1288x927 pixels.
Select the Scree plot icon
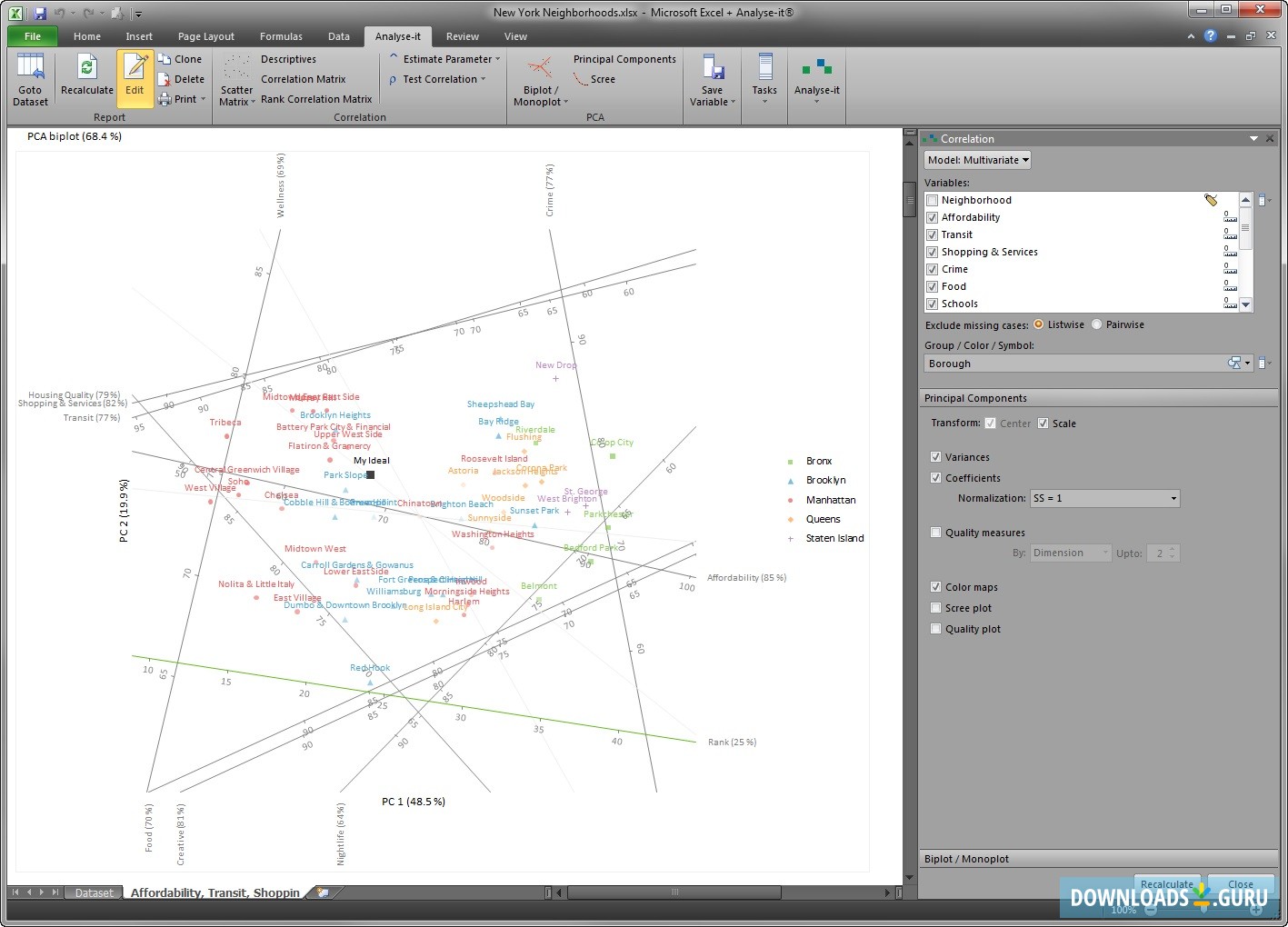[x=936, y=607]
